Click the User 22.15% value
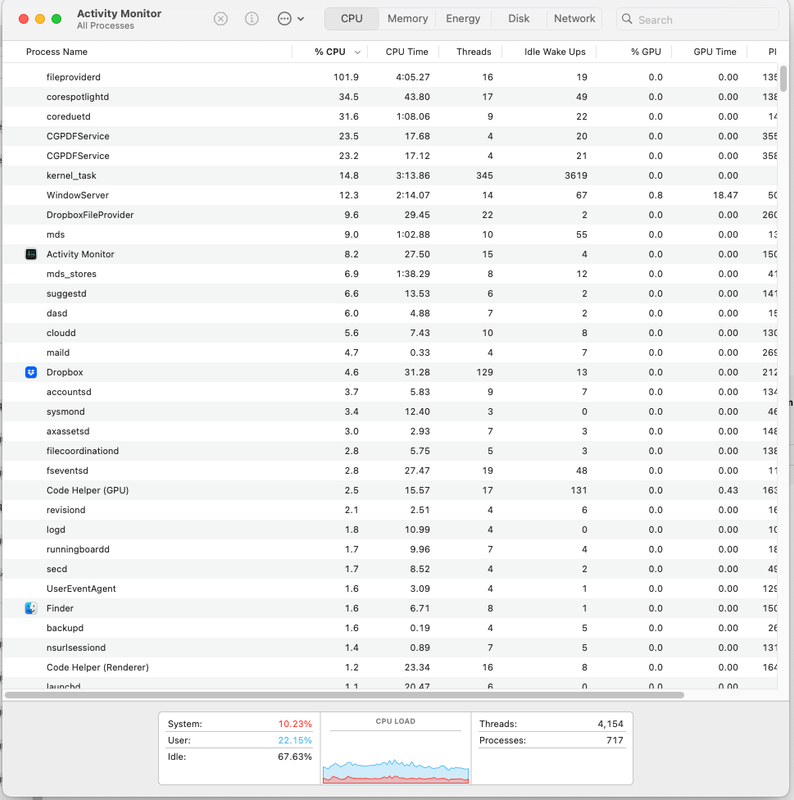The width and height of the screenshot is (794, 800). (x=295, y=740)
